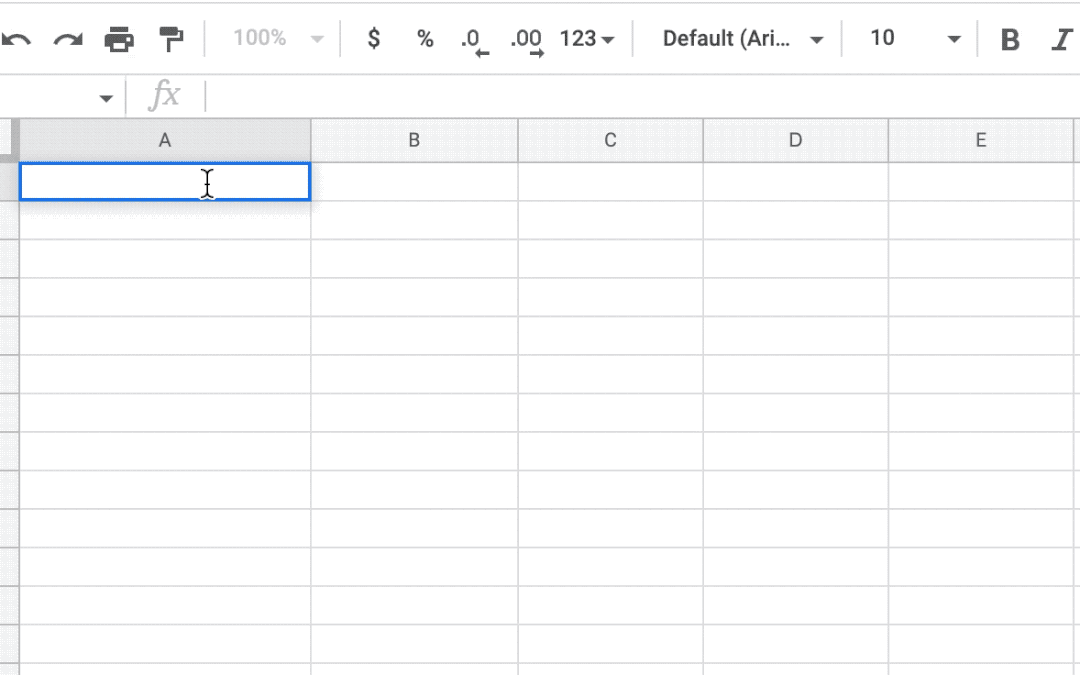Toggle Bold formatting
The image size is (1080, 675).
pos(1010,39)
